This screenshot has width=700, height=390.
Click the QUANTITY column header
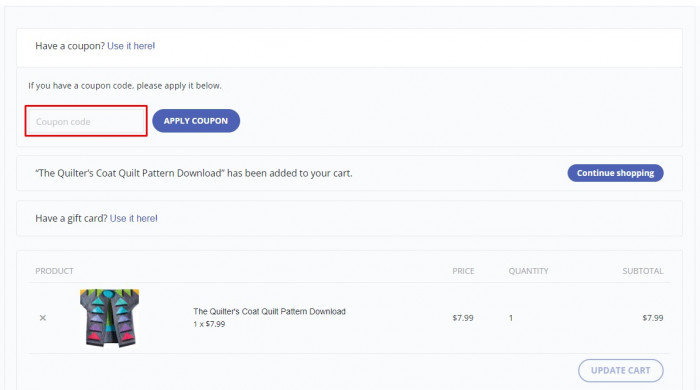tap(528, 271)
